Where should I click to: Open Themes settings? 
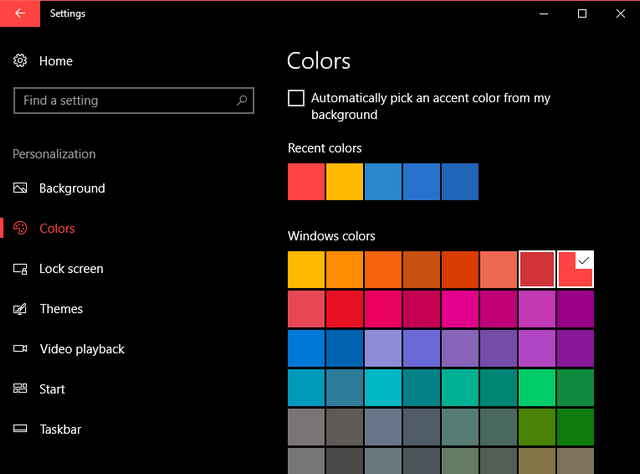click(61, 309)
